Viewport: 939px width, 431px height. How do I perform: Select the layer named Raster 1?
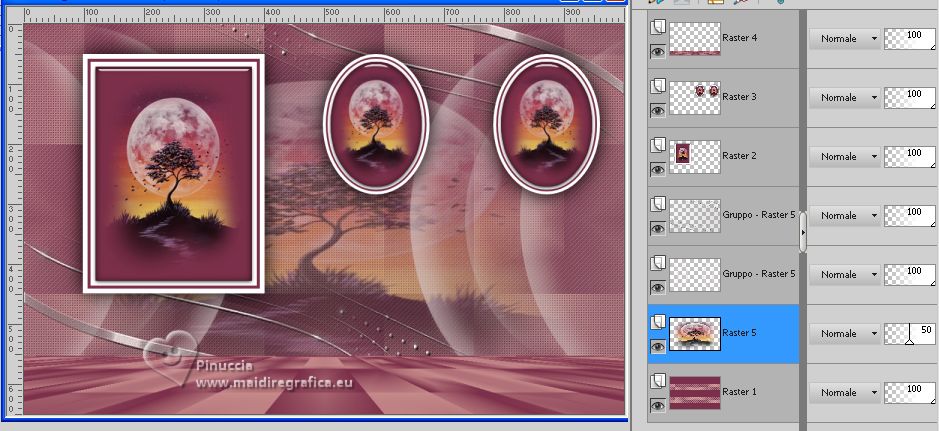(740, 391)
